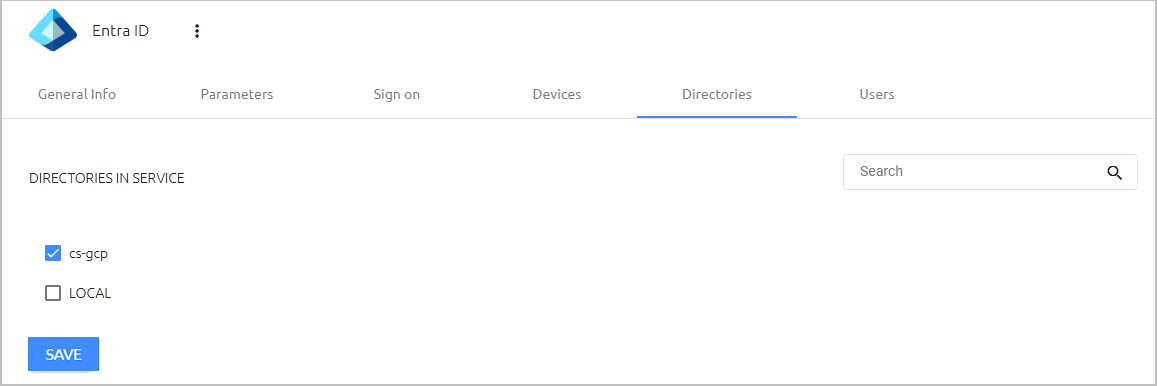Check the LOCAL directory checkbox
Image resolution: width=1157 pixels, height=386 pixels.
[x=52, y=293]
